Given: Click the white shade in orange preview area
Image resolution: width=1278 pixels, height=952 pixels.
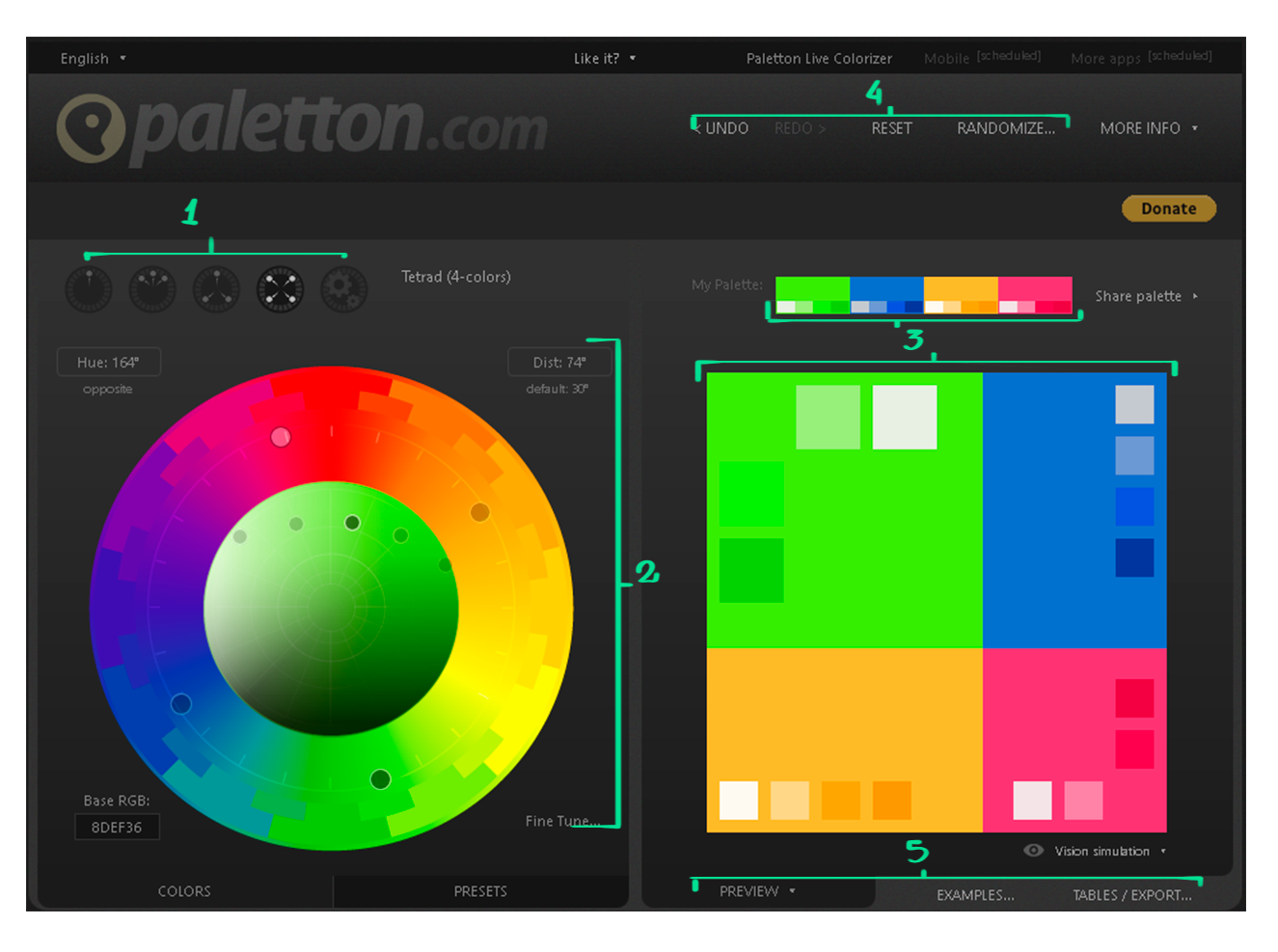Looking at the screenshot, I should (x=739, y=801).
